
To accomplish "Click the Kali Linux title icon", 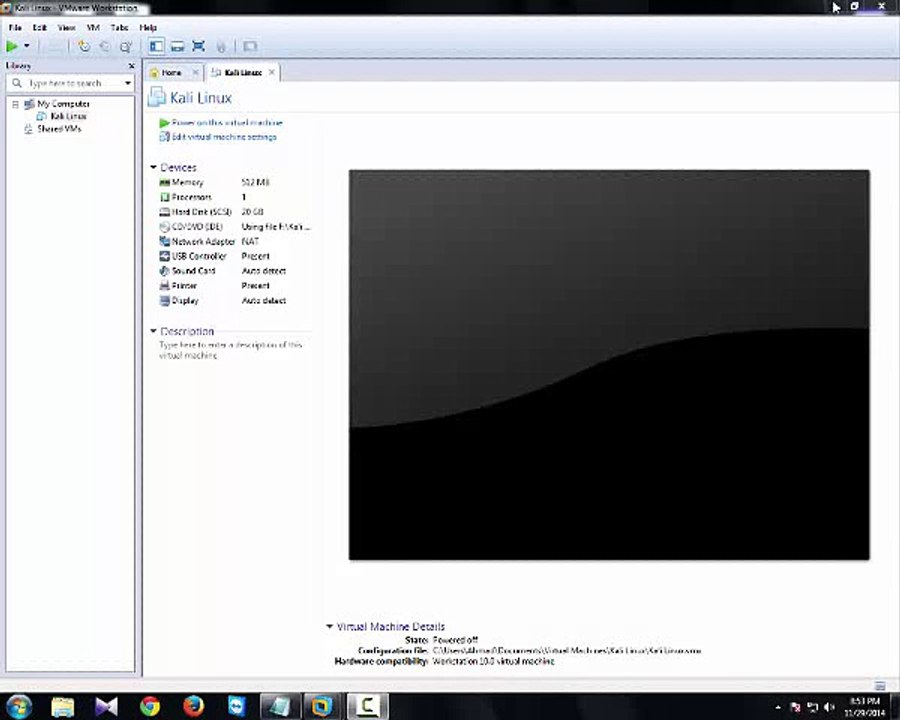I will [156, 97].
